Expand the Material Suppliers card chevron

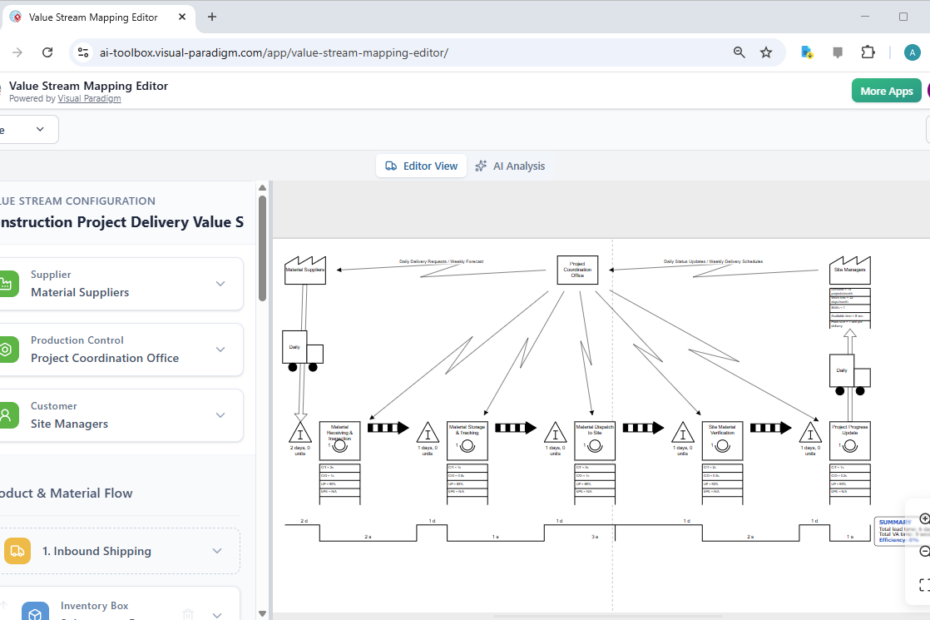pyautogui.click(x=220, y=283)
